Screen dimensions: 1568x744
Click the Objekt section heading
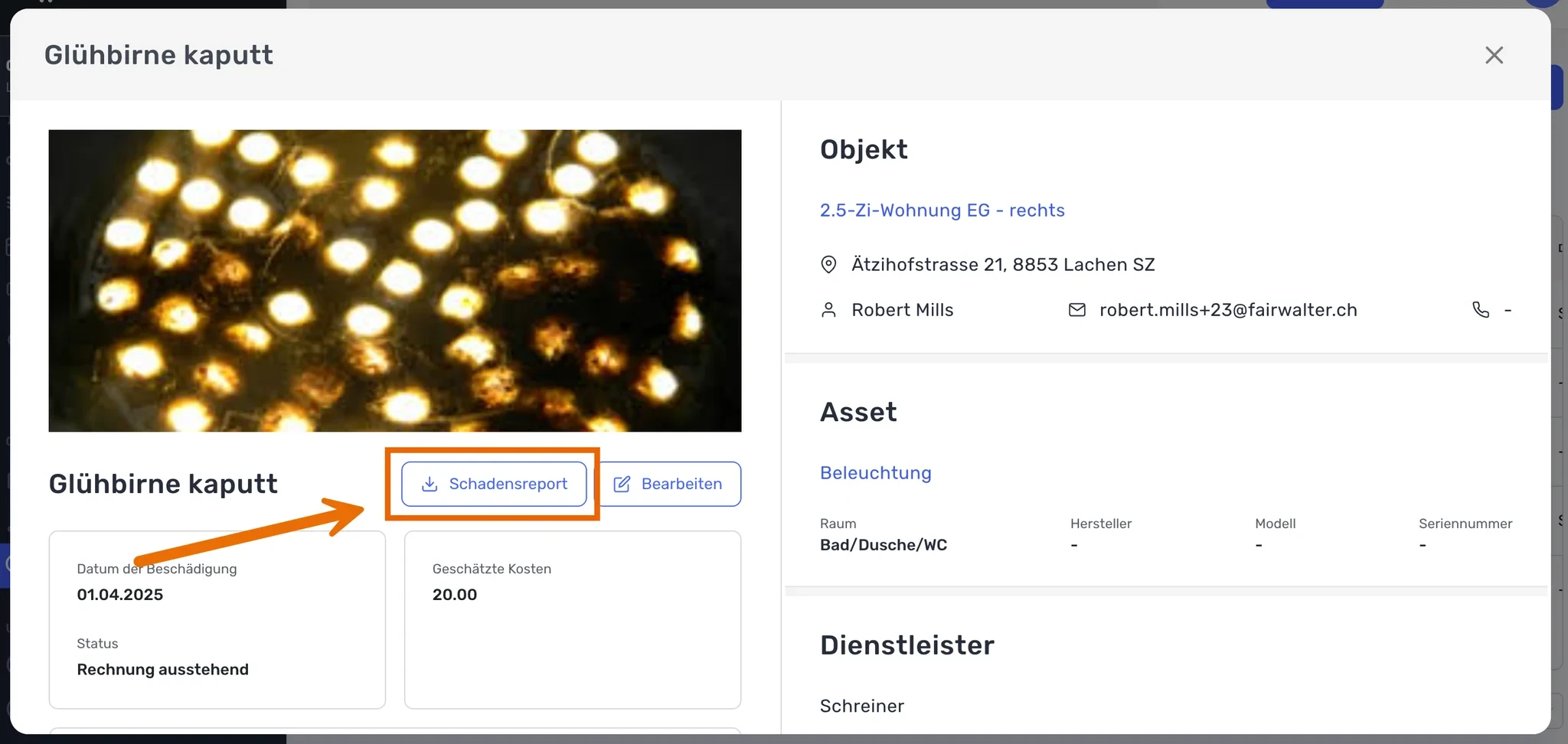tap(864, 149)
